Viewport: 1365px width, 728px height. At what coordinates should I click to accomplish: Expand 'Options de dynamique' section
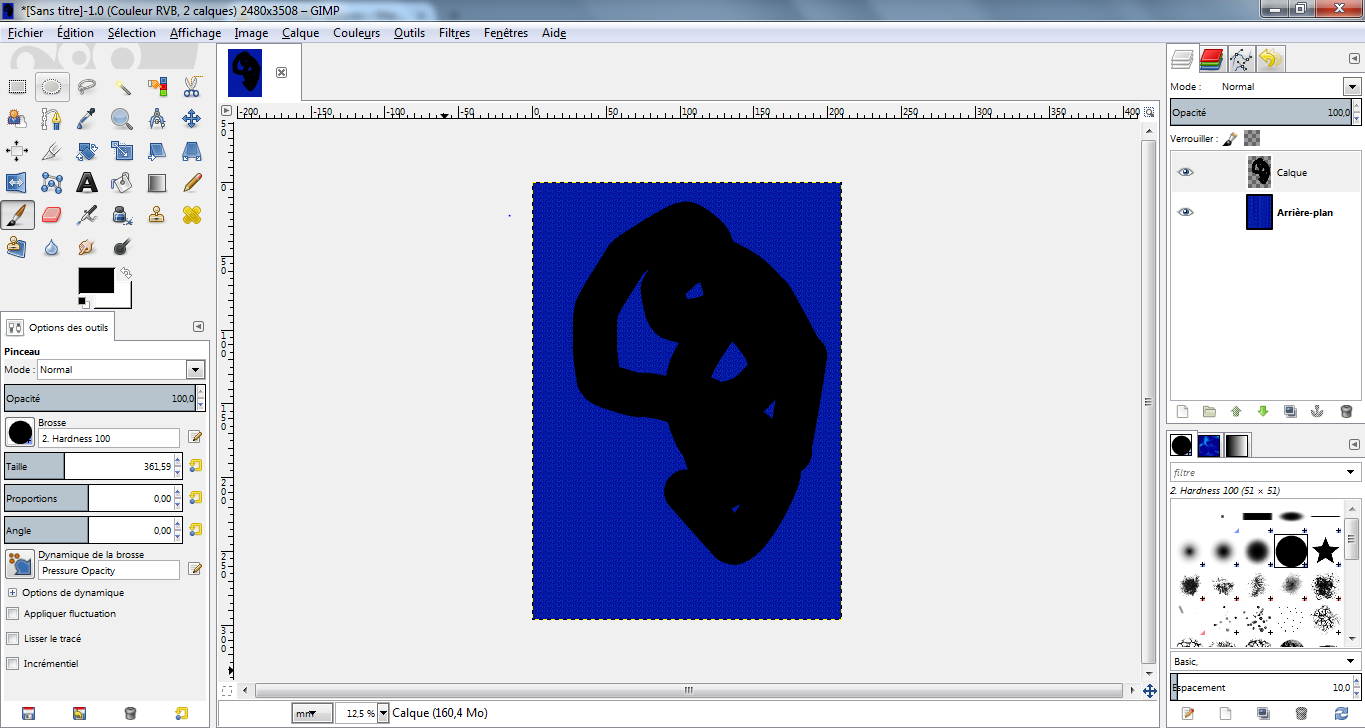click(x=12, y=593)
